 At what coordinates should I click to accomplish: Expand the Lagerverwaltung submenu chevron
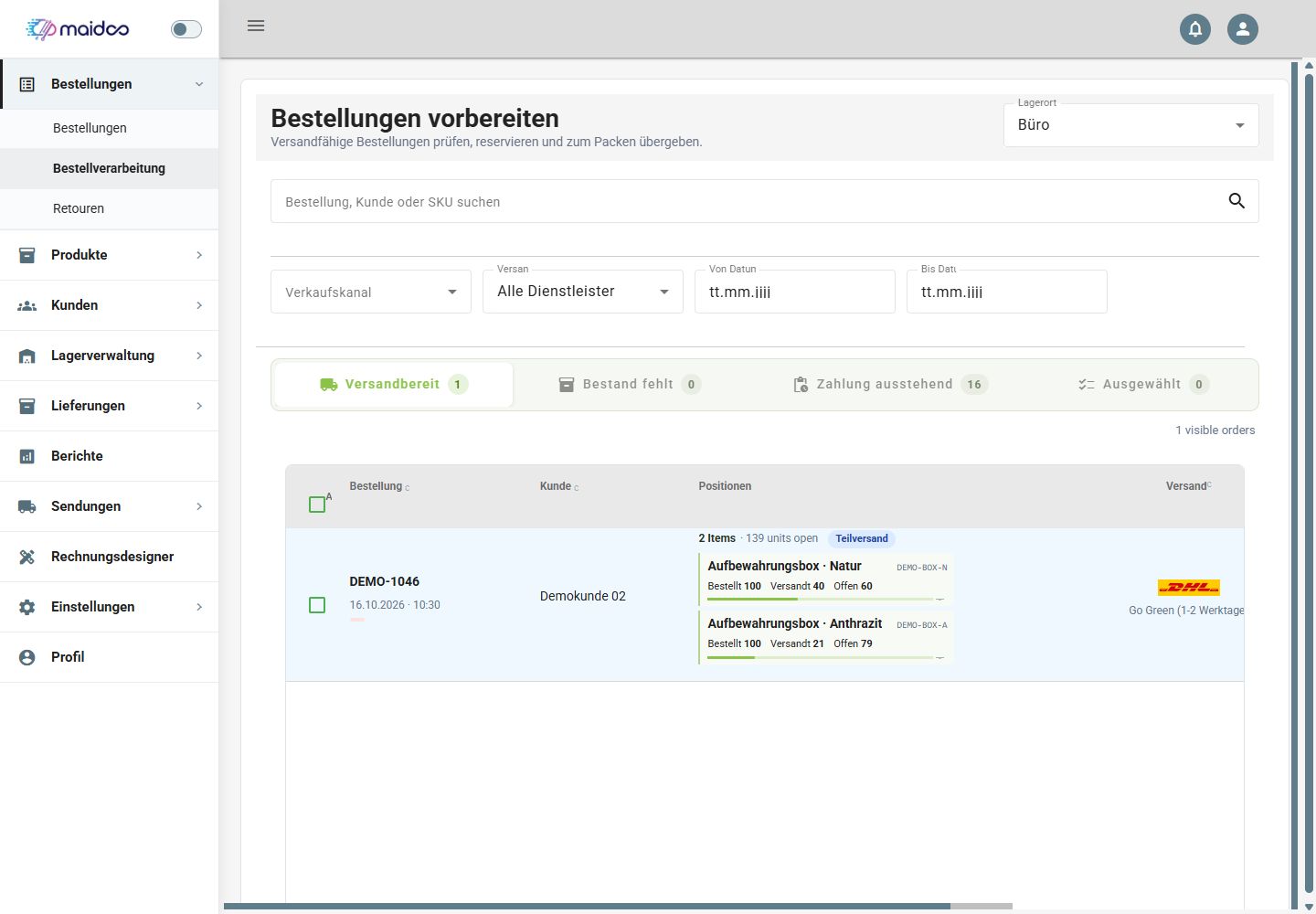pos(199,356)
